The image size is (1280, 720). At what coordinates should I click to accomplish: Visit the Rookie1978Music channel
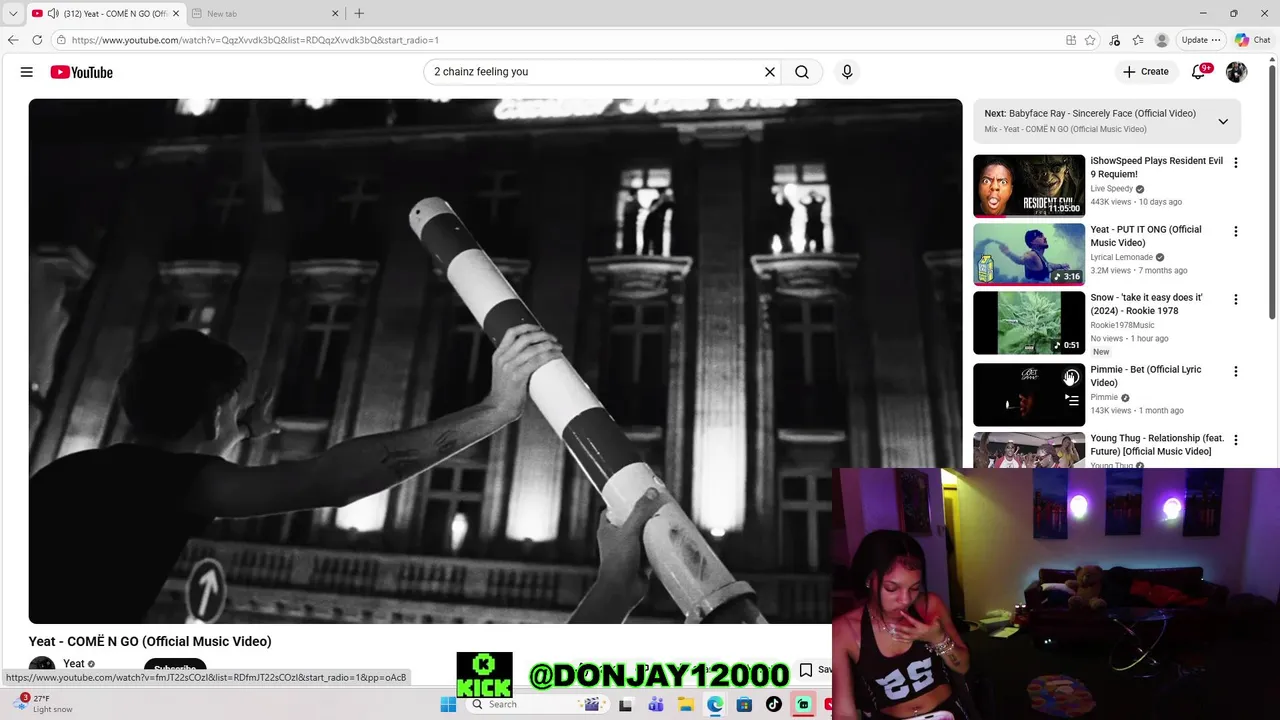(x=1122, y=325)
